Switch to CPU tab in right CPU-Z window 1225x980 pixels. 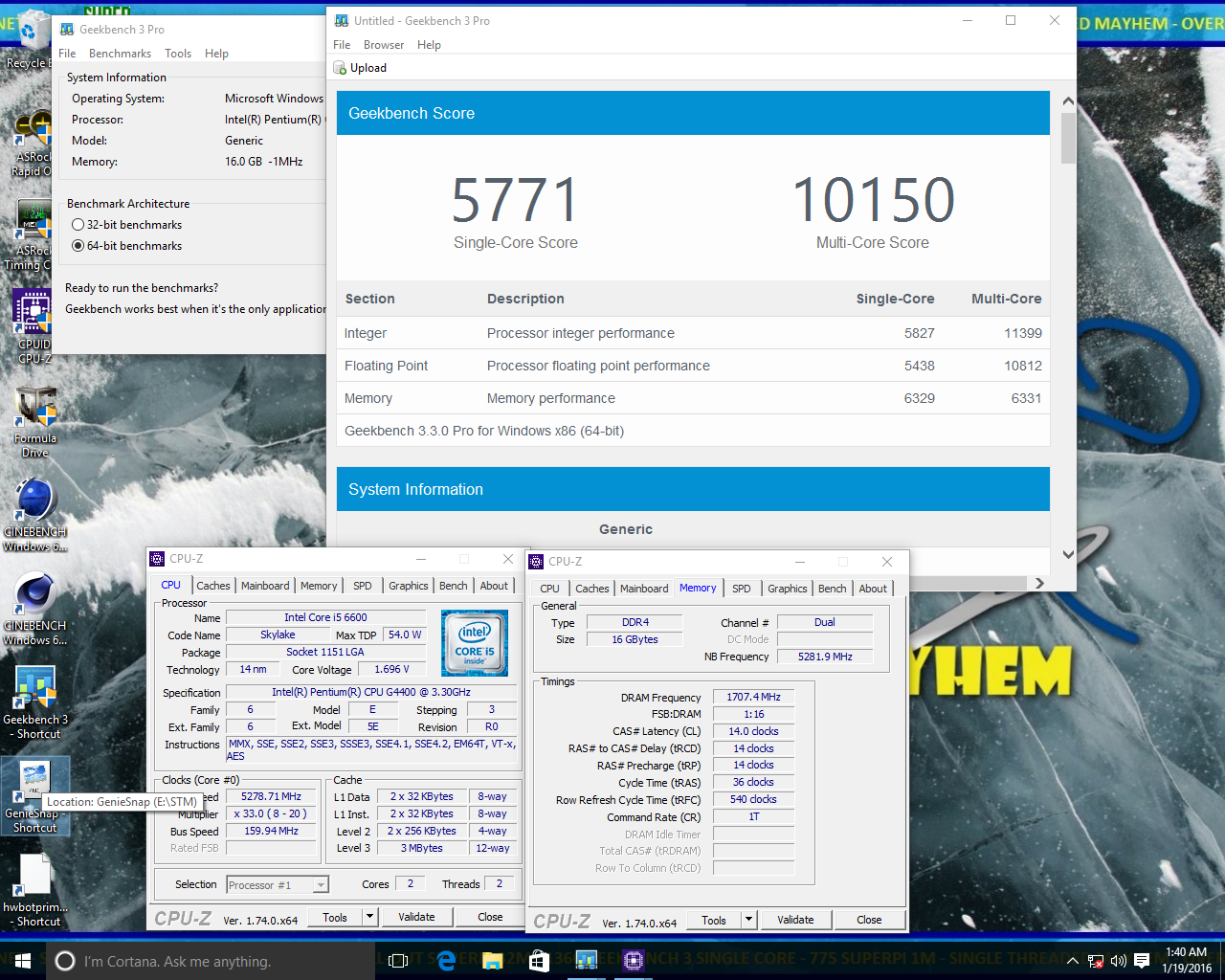coord(549,589)
